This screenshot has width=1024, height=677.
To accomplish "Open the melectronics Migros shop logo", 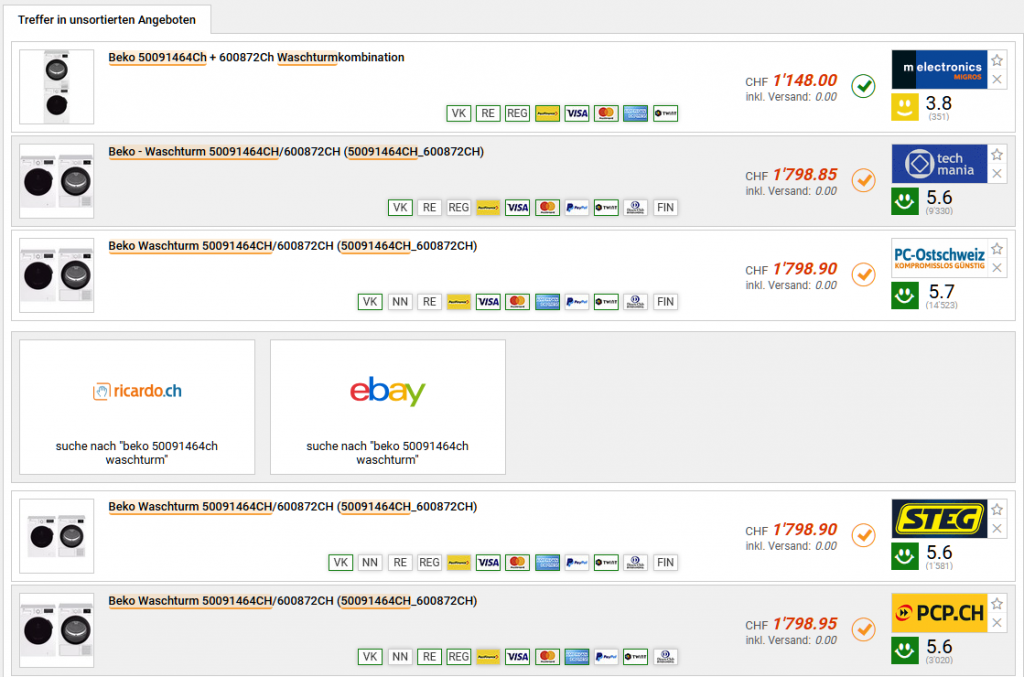I will click(x=939, y=69).
